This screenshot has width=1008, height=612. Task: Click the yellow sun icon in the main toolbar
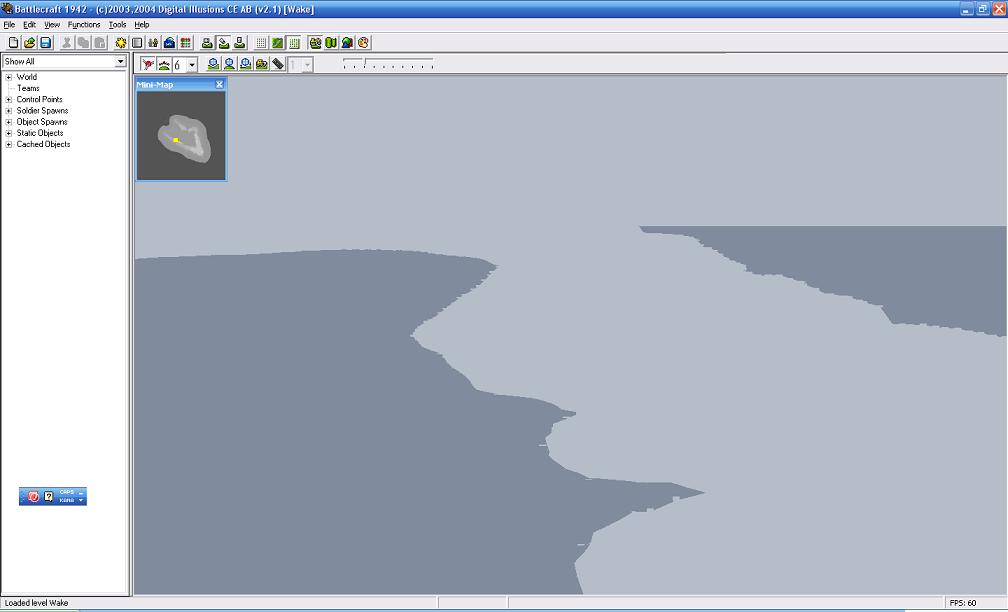(120, 43)
